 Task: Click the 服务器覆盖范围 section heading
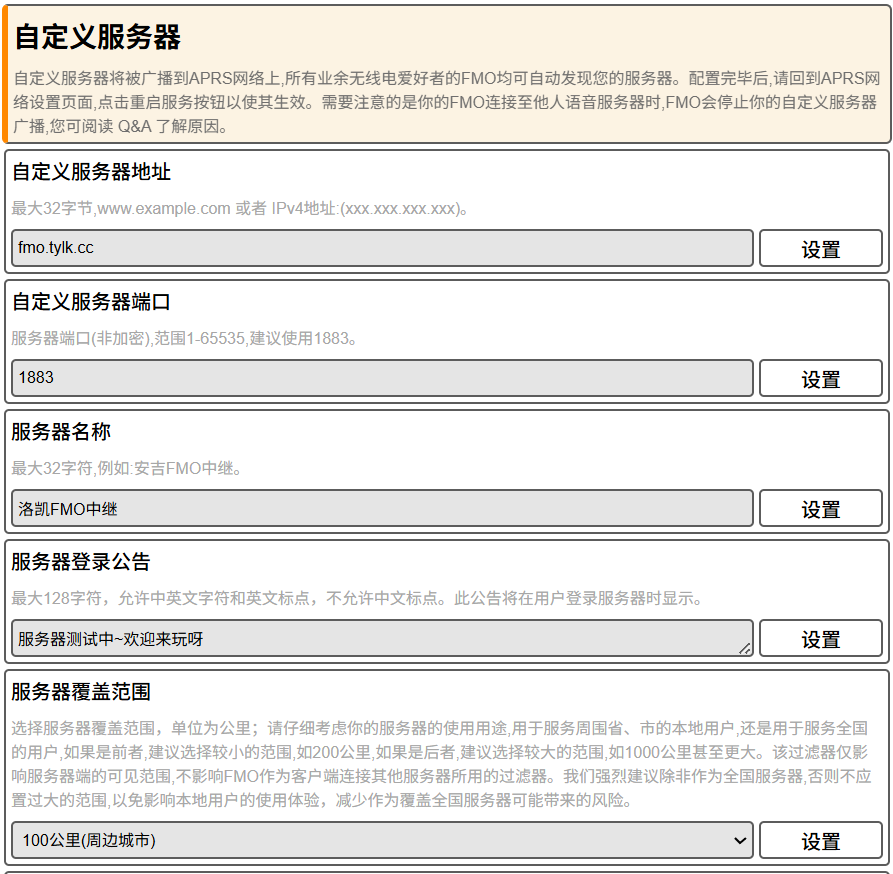click(81, 692)
